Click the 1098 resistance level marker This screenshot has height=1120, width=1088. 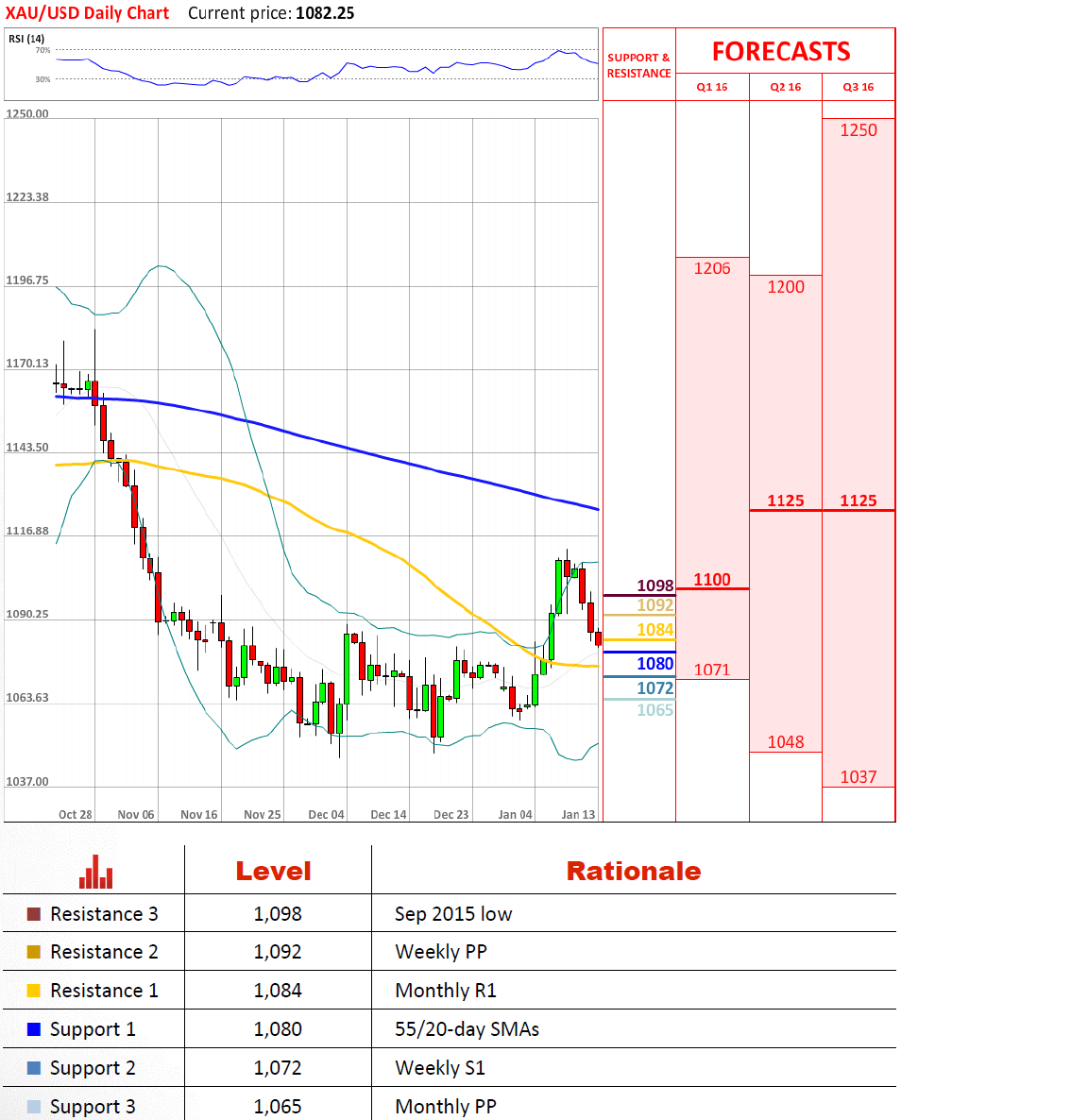[x=655, y=585]
